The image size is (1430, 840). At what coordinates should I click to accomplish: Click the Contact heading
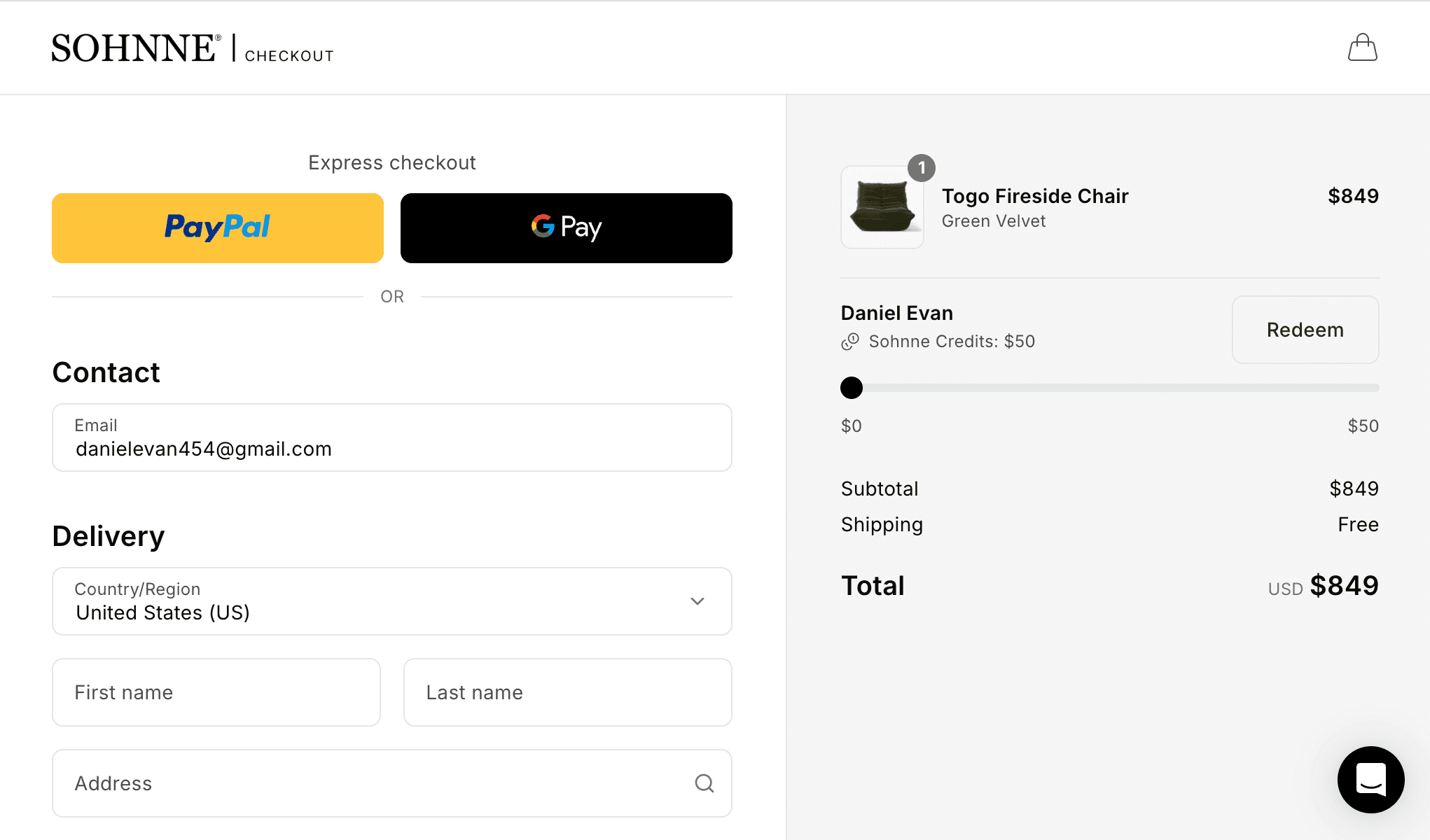pyautogui.click(x=106, y=372)
